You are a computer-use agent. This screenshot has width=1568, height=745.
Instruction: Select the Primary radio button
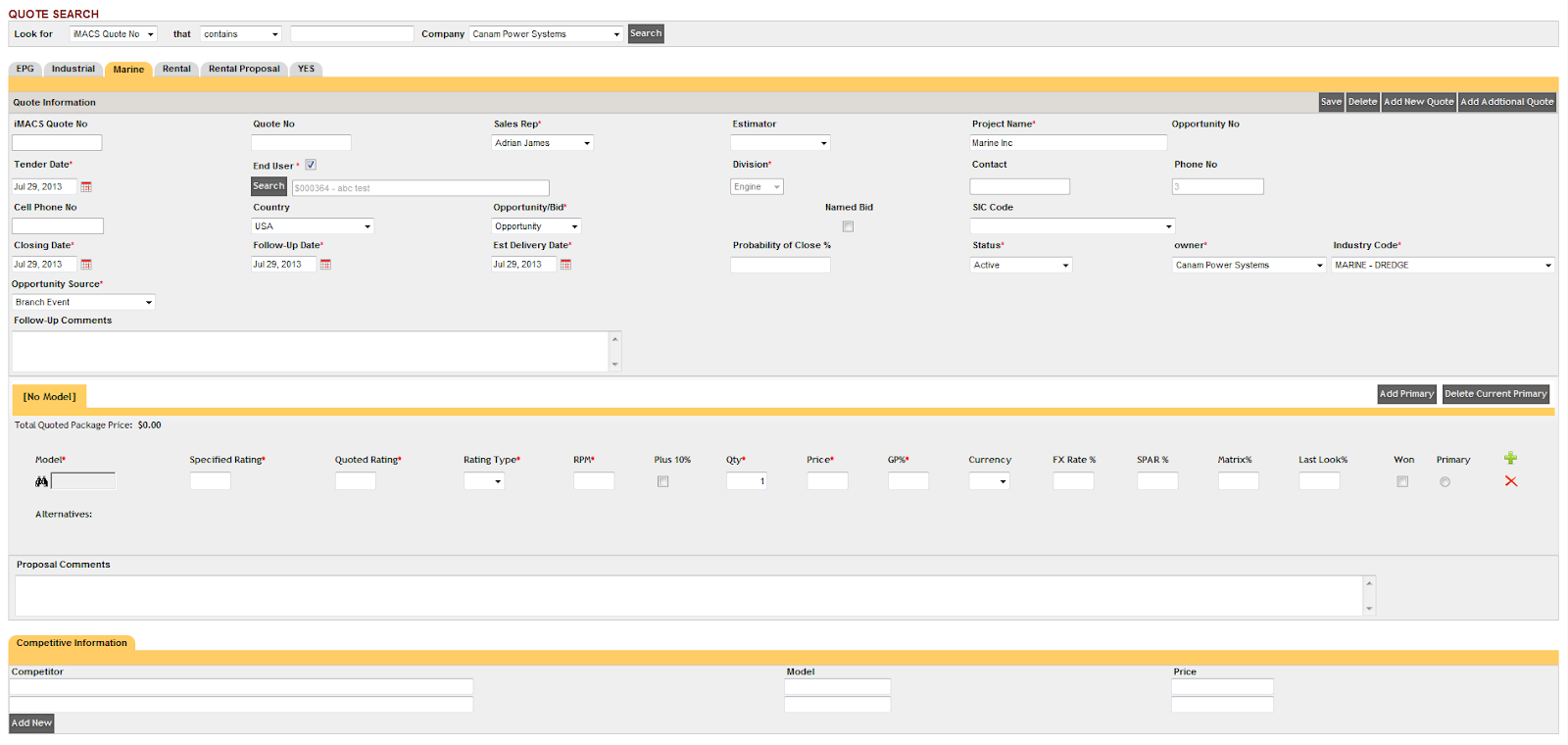[1445, 481]
